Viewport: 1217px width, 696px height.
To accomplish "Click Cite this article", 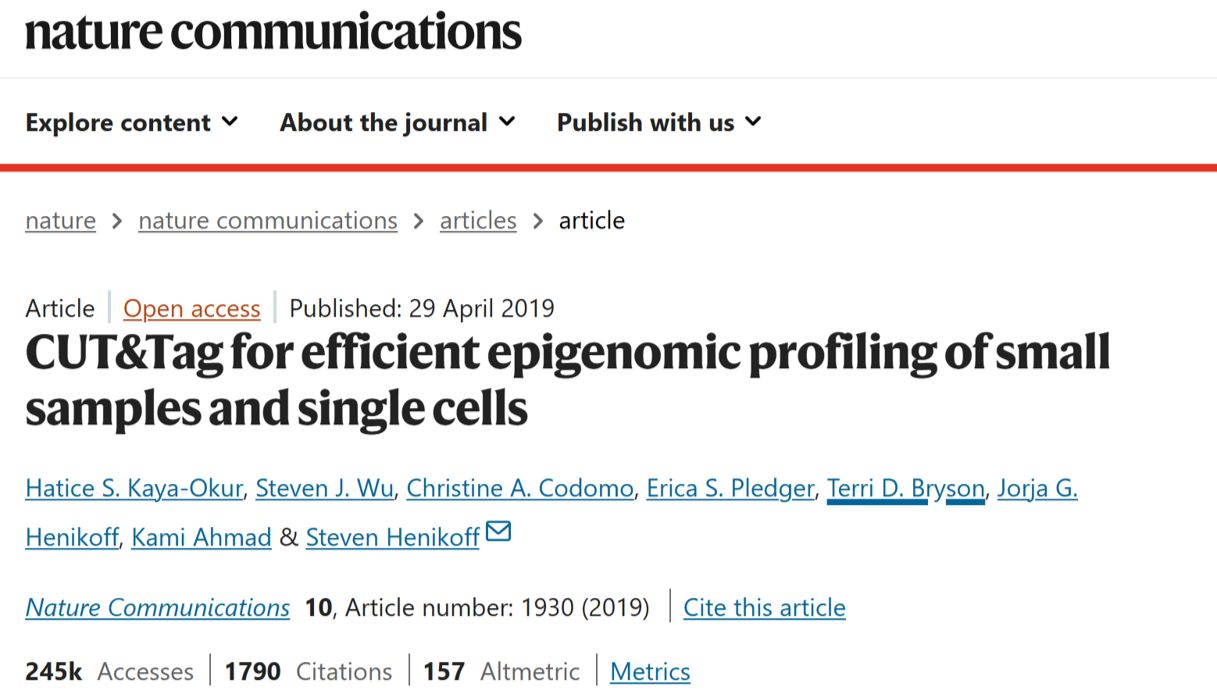I will (x=764, y=608).
